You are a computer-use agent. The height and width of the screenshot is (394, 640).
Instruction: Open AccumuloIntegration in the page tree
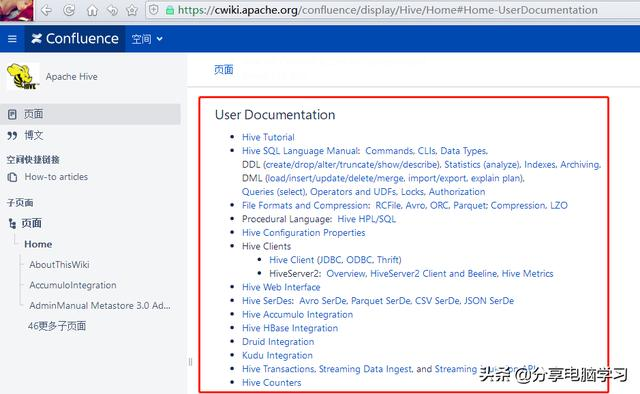point(73,285)
